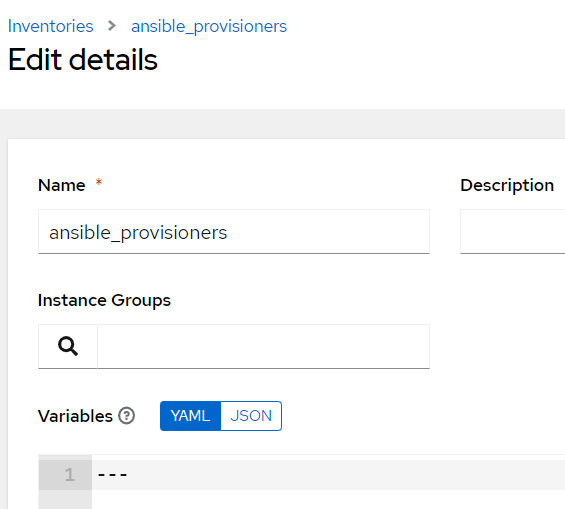Click into the Description text field
Screen dimensions: 565x509
pos(512,232)
